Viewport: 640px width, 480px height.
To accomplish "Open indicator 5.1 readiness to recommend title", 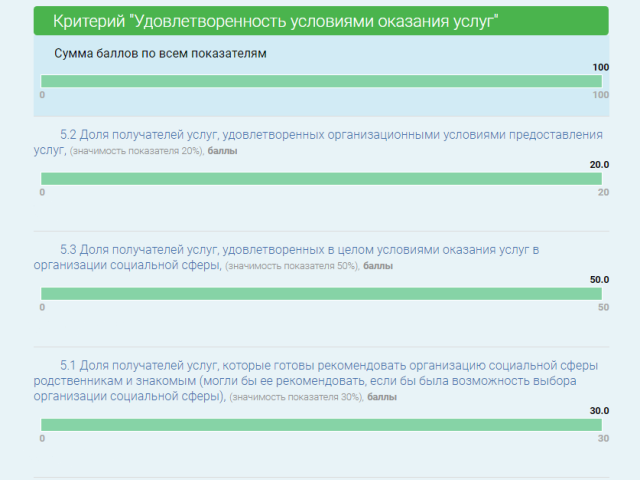I will pos(316,380).
